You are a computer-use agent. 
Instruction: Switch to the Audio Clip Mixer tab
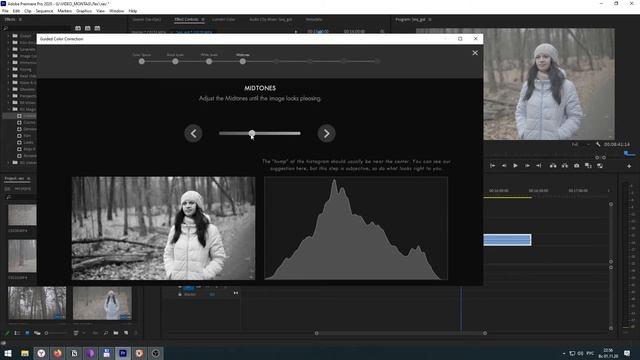pos(271,19)
